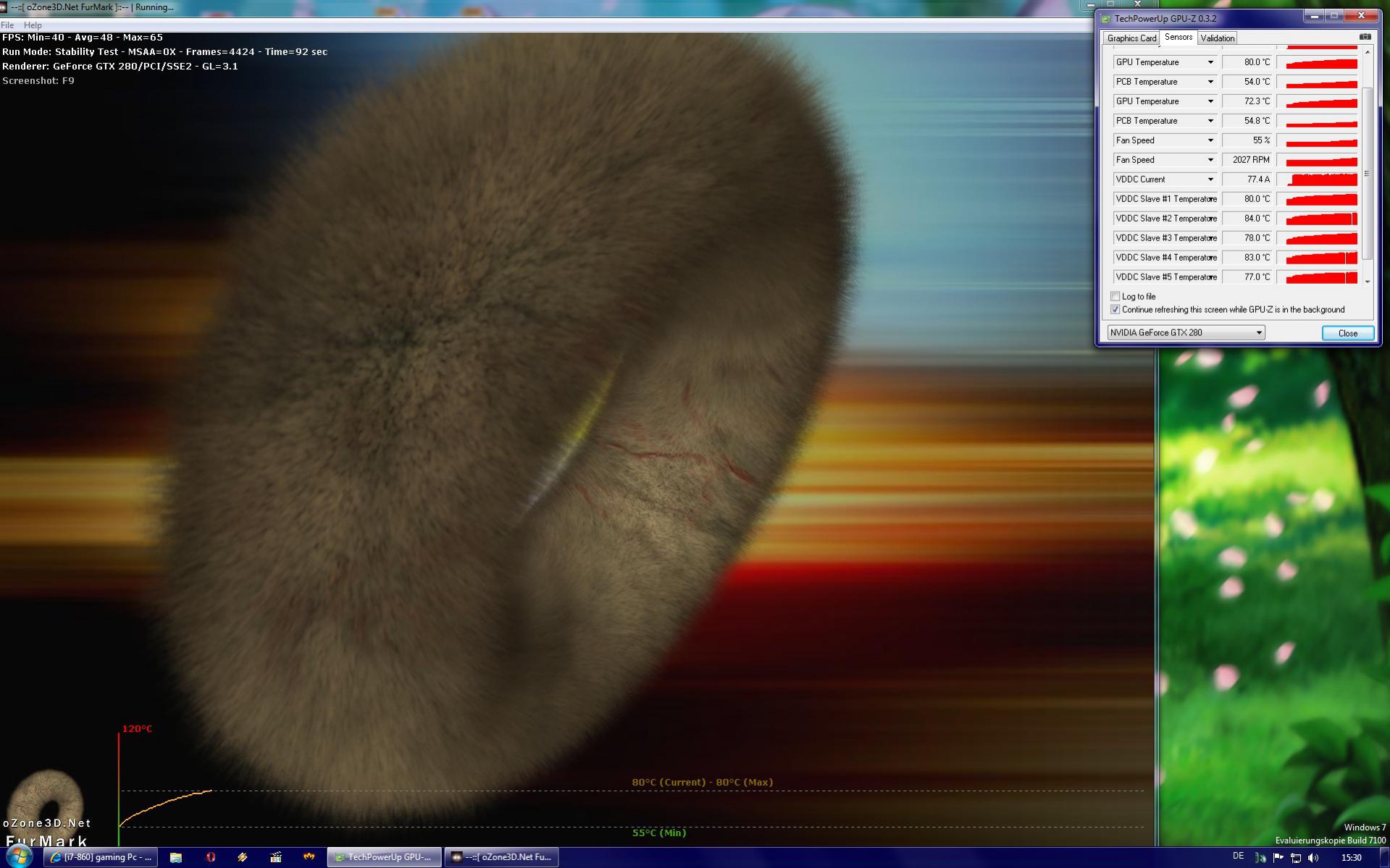The width and height of the screenshot is (1390, 868).
Task: Switch to oZone3D.Net FurMark taskbar button
Action: pyautogui.click(x=501, y=857)
